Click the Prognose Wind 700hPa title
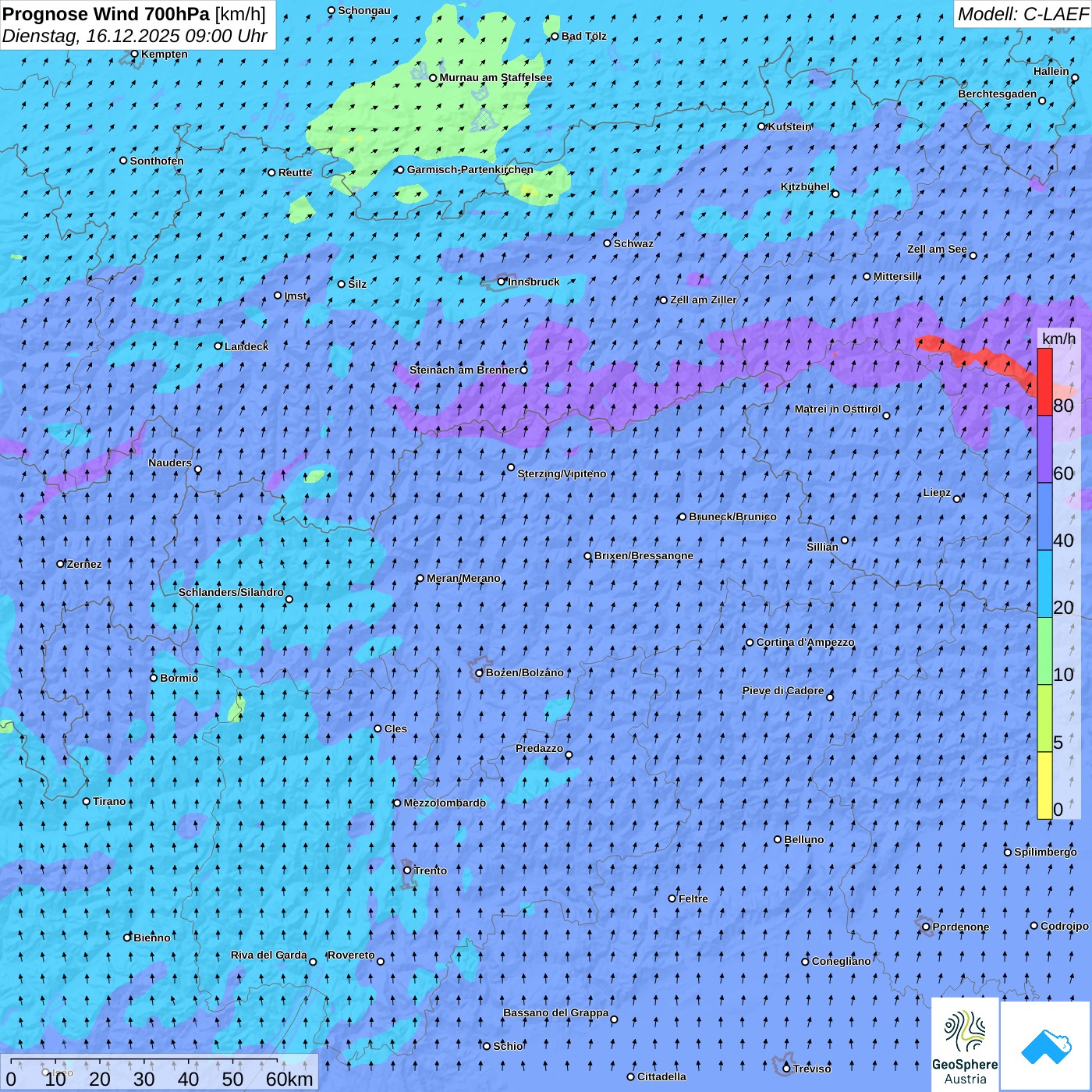This screenshot has width=1092, height=1092. click(x=106, y=14)
